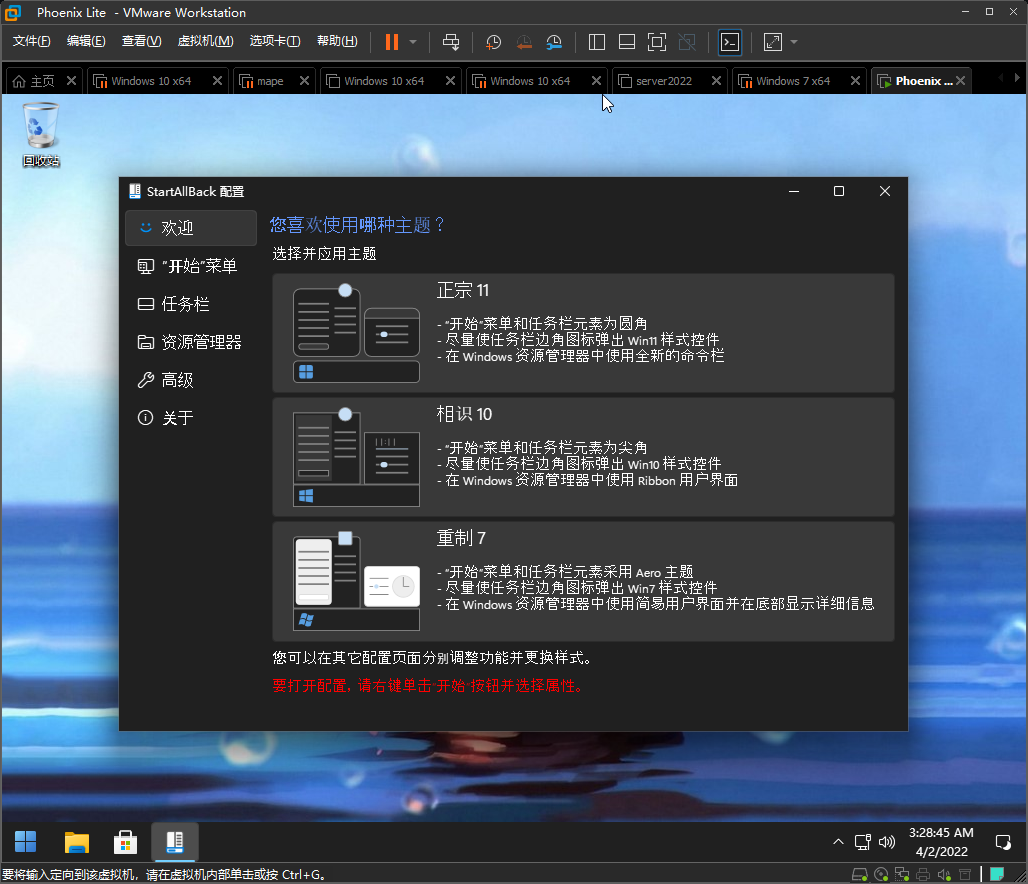Show hidden system tray icons chevron

[x=838, y=842]
